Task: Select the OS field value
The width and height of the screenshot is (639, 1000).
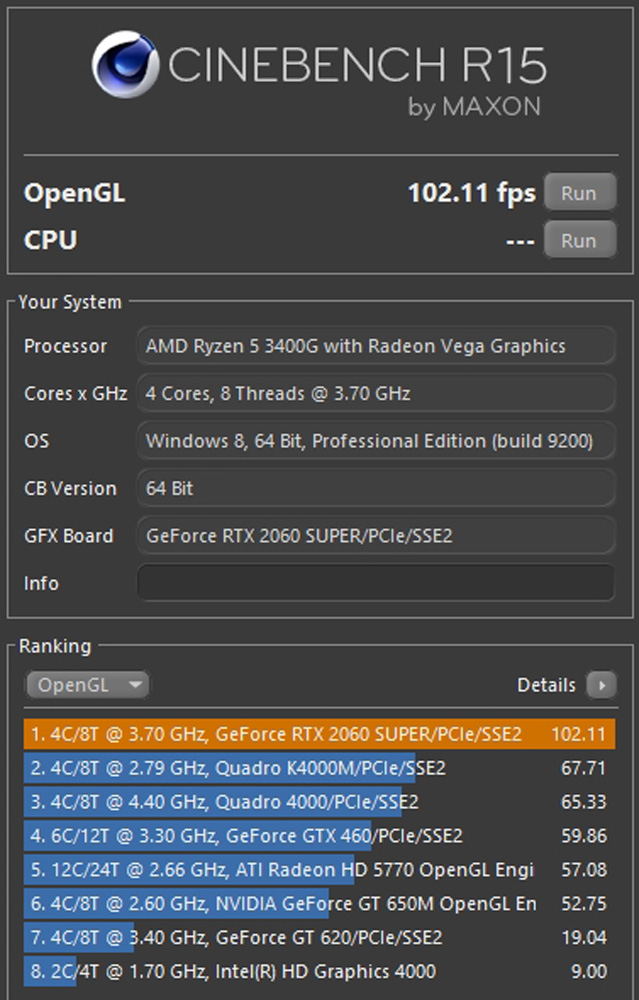Action: [376, 441]
